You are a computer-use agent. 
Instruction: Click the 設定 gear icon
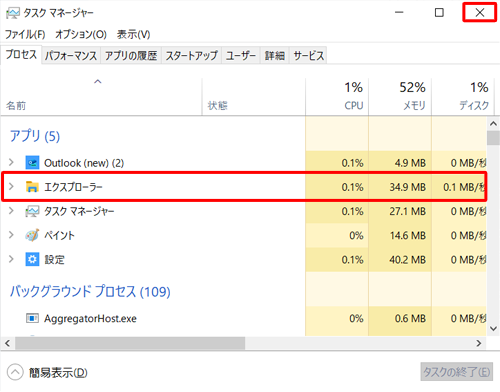(x=32, y=259)
